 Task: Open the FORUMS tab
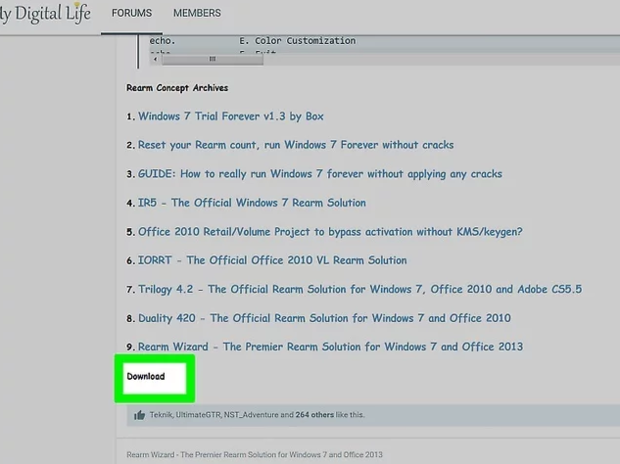[x=131, y=13]
